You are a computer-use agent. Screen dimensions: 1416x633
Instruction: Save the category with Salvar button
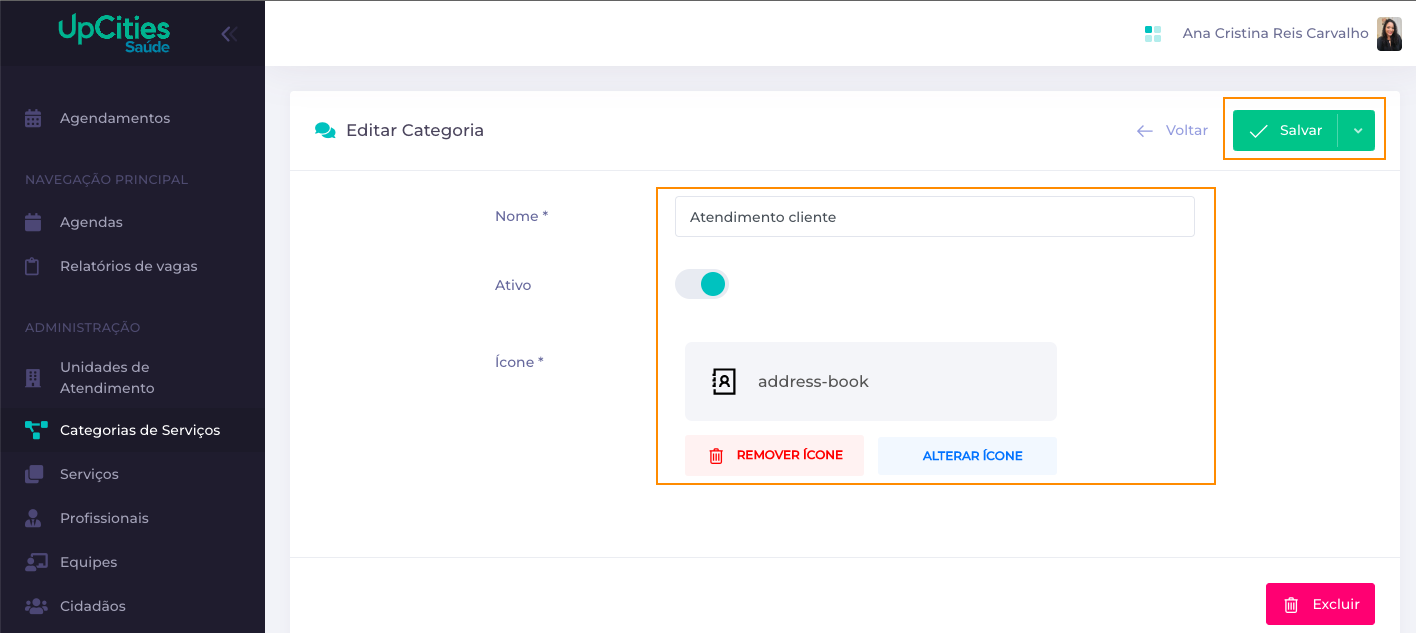pos(1285,130)
